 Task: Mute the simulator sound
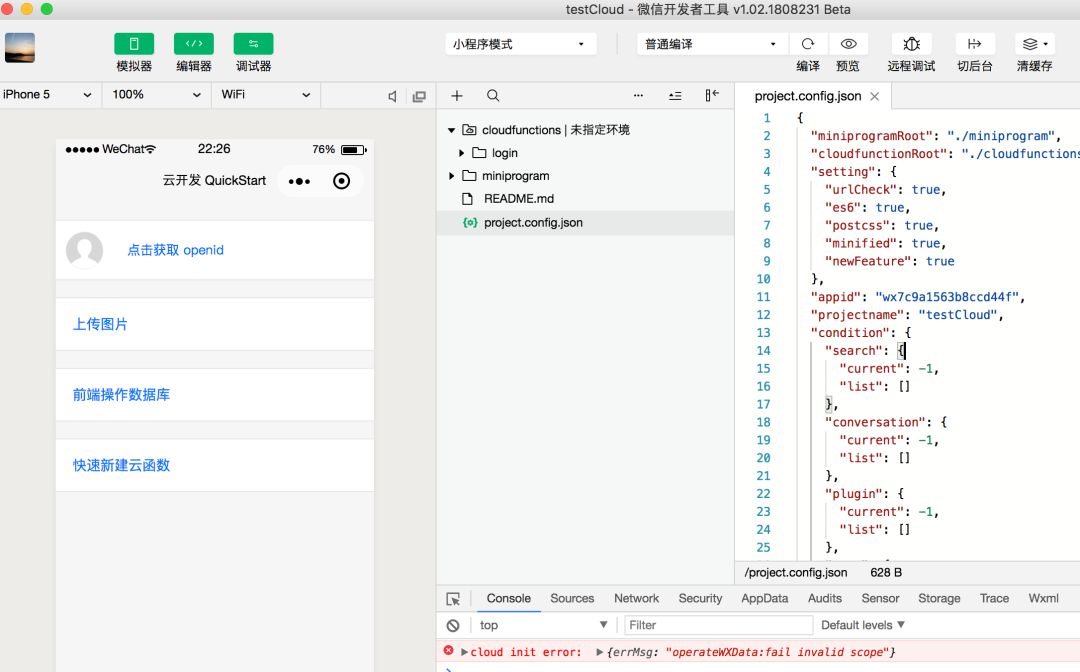pos(393,96)
